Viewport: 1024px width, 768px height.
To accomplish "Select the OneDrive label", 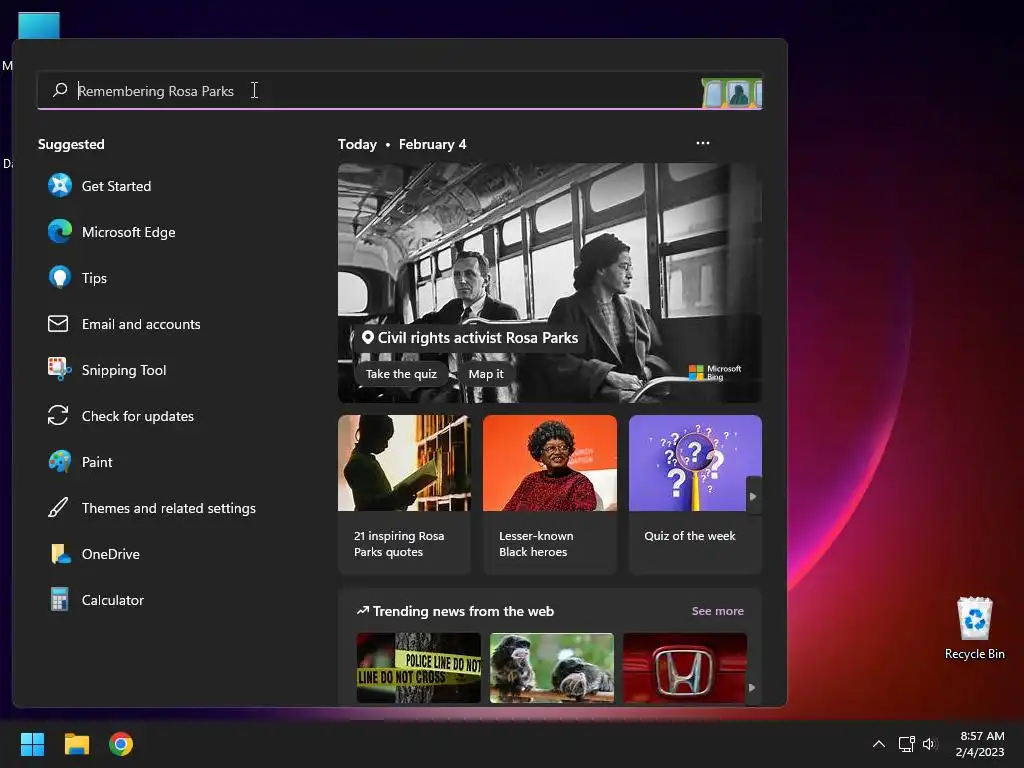I will tap(110, 554).
